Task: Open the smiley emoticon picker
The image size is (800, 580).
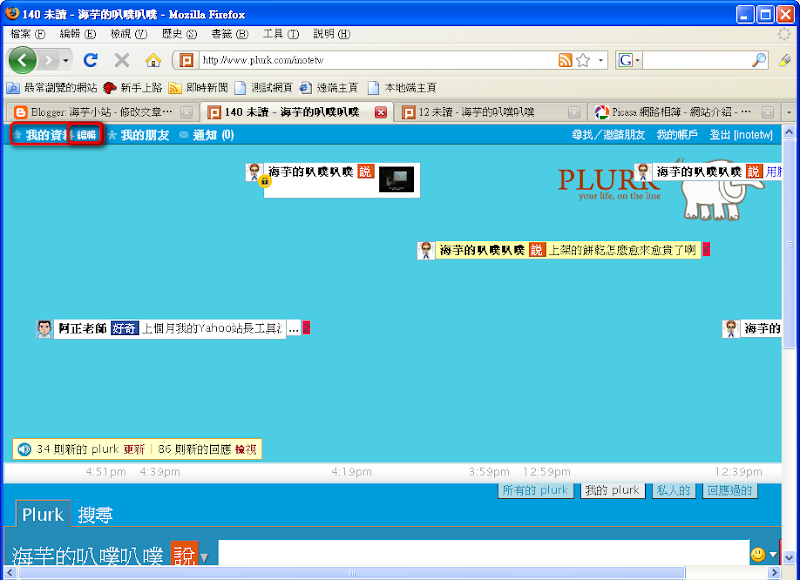Action: [758, 554]
